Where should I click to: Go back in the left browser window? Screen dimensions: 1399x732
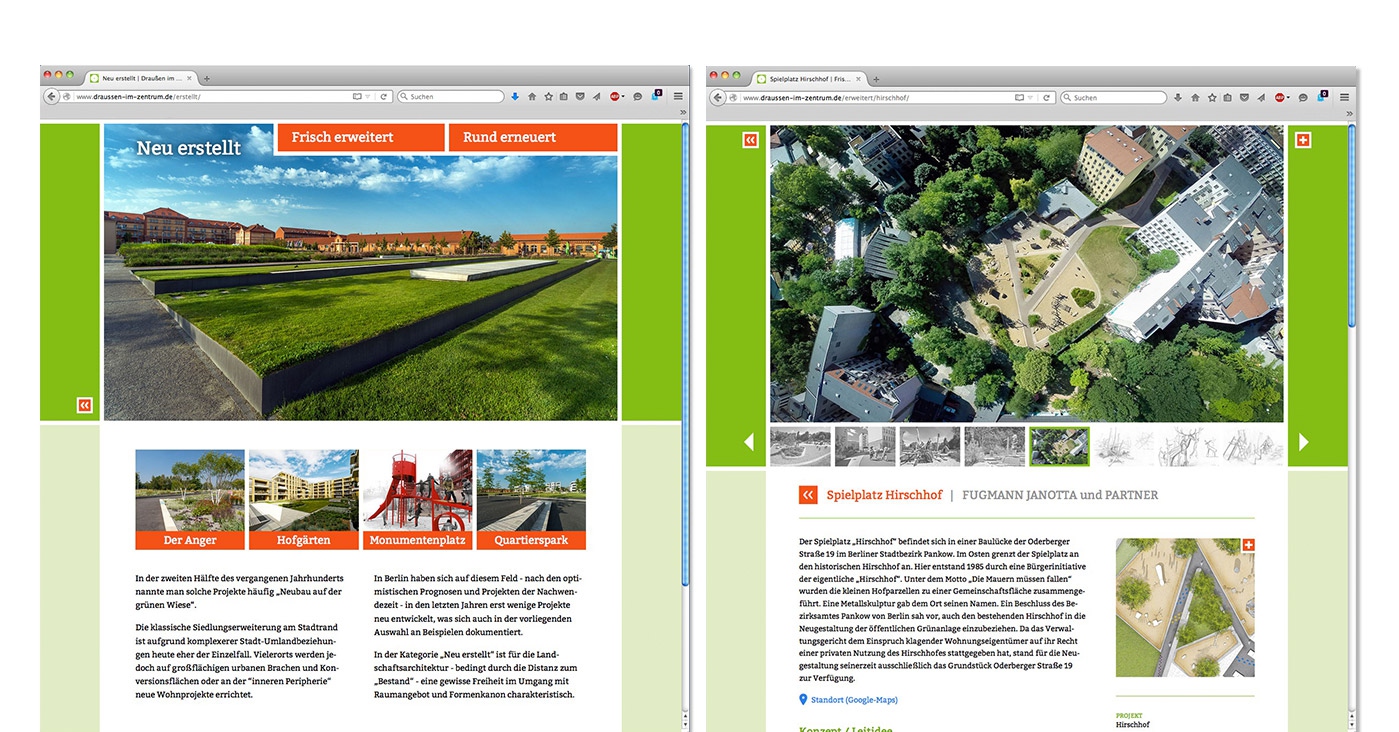(x=51, y=97)
